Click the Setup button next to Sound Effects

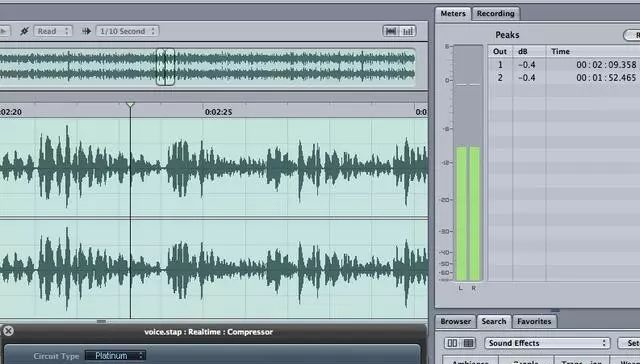coord(629,343)
